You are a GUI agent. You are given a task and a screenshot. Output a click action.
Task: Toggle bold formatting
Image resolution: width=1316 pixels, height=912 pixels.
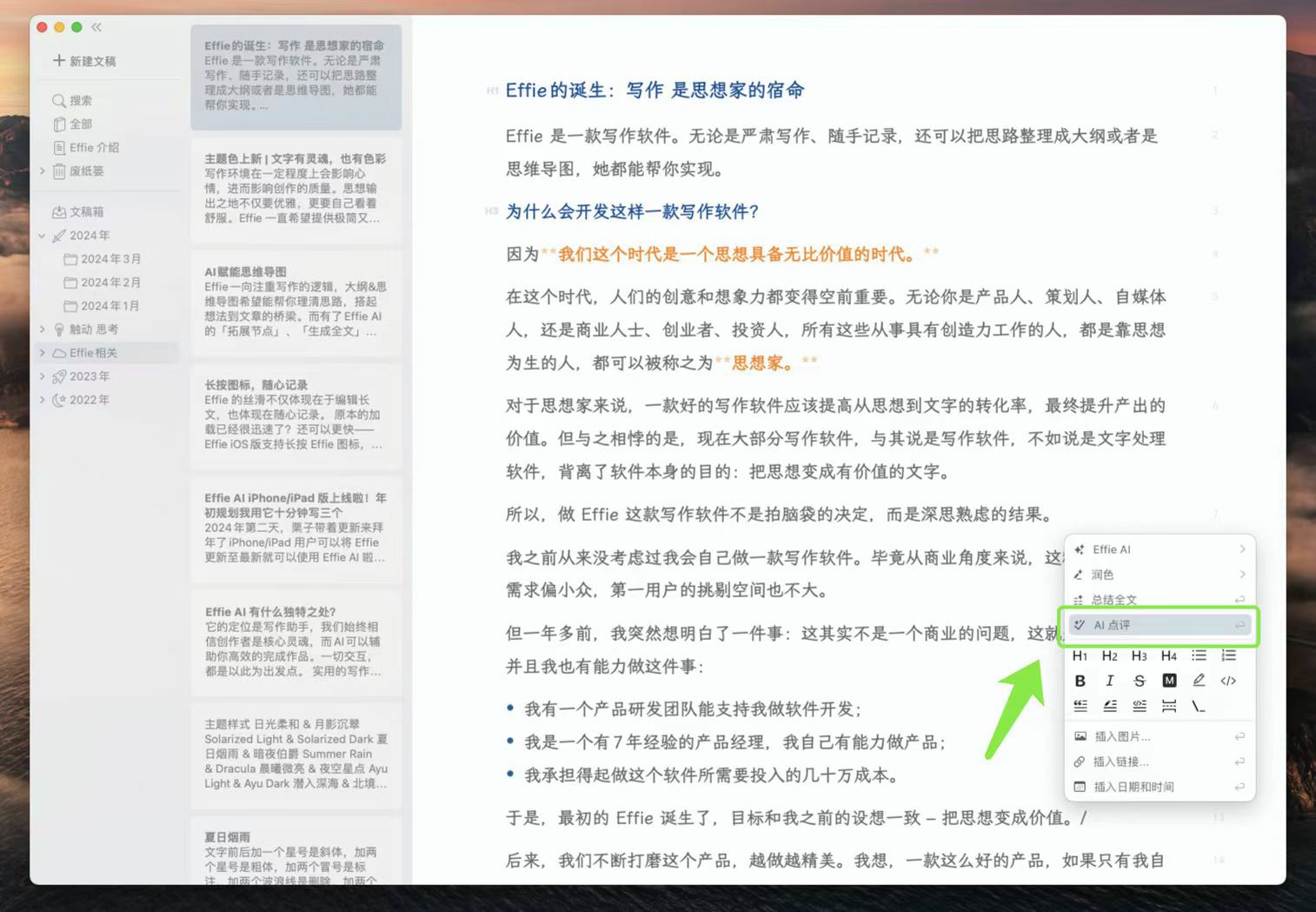1080,681
